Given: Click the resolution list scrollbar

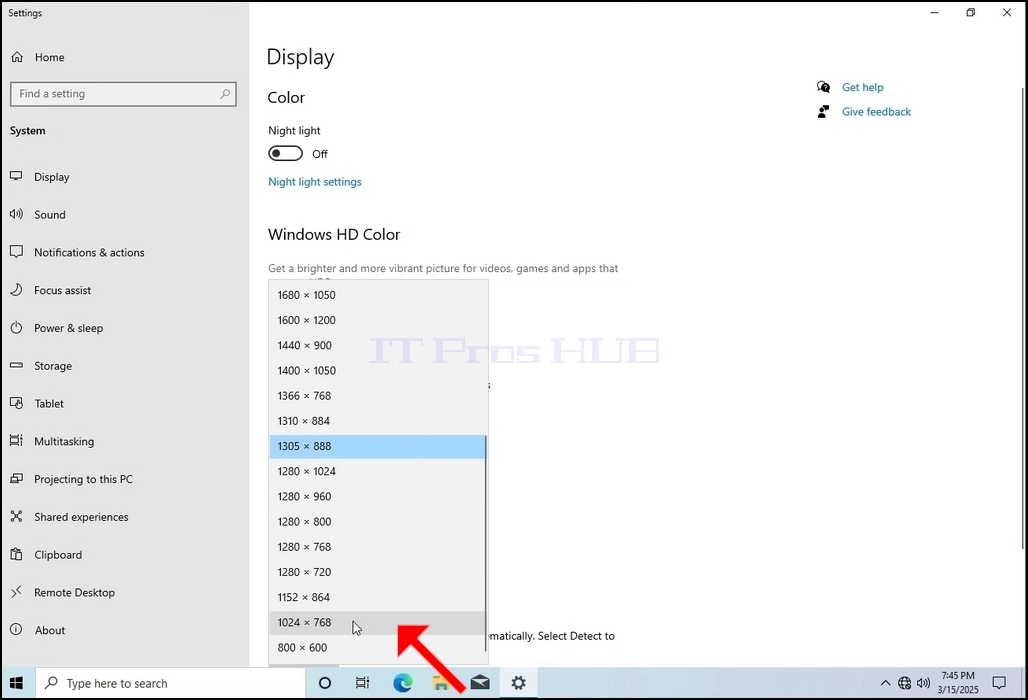Looking at the screenshot, I should 486,543.
